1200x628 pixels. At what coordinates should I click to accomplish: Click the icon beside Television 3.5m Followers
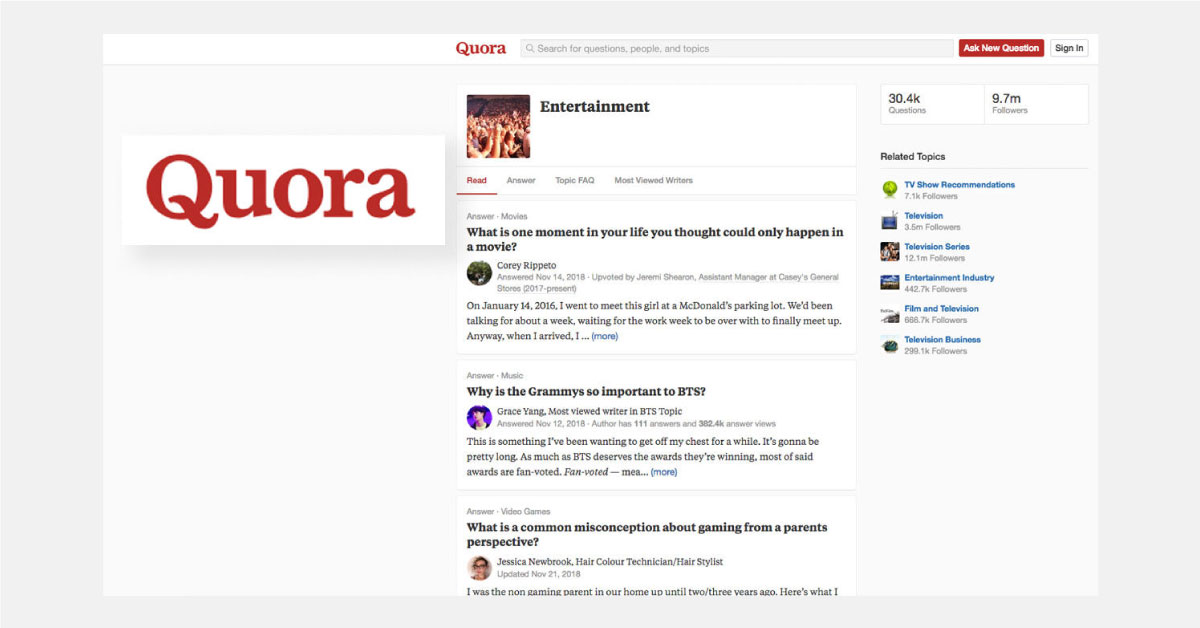pos(890,221)
